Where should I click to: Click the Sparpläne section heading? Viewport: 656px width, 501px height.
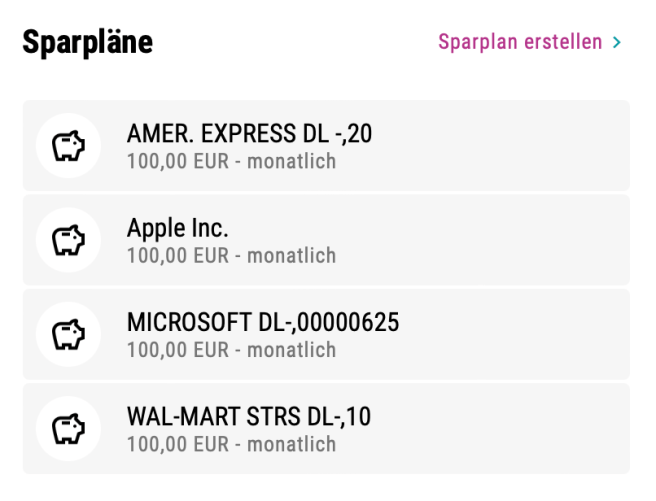coord(87,42)
